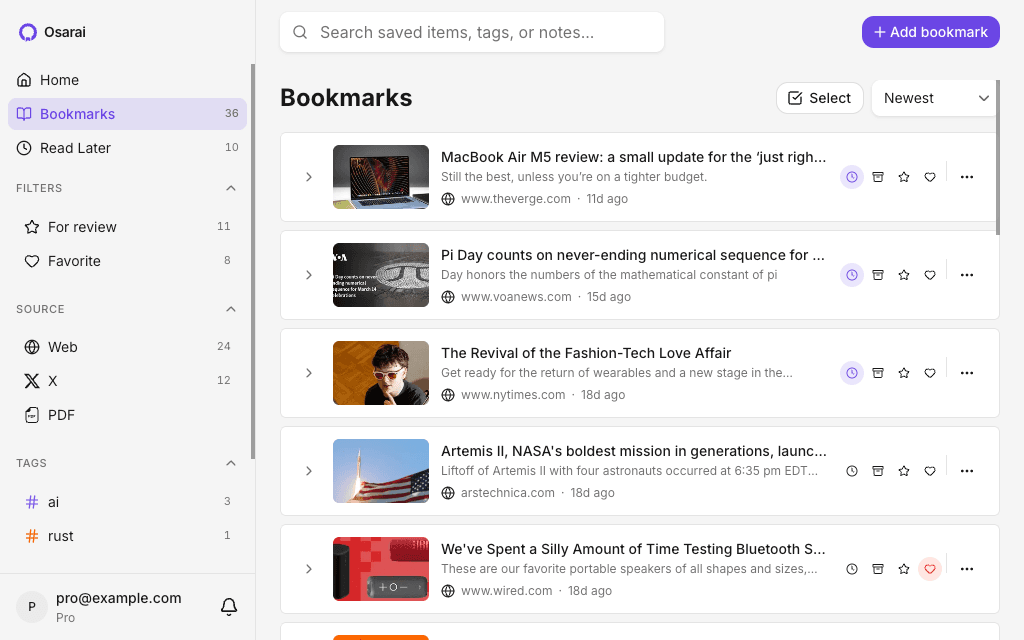Collapse the Filters section
This screenshot has height=640, width=1024.
point(231,188)
